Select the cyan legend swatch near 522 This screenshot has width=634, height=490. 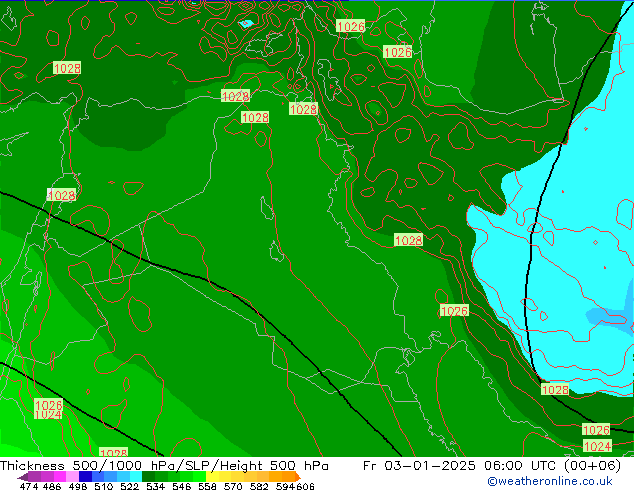point(136,477)
